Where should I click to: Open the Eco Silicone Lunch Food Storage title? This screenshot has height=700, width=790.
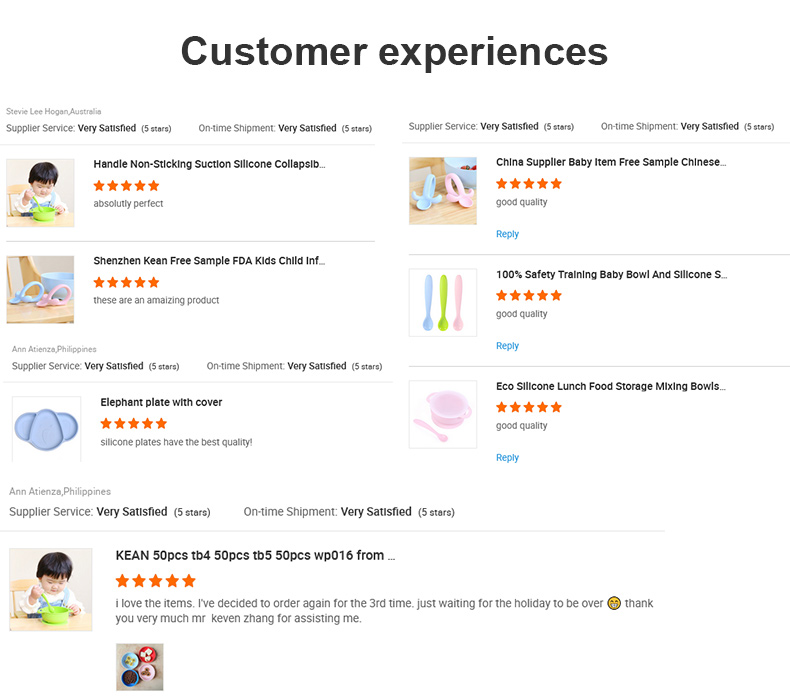tap(610, 386)
